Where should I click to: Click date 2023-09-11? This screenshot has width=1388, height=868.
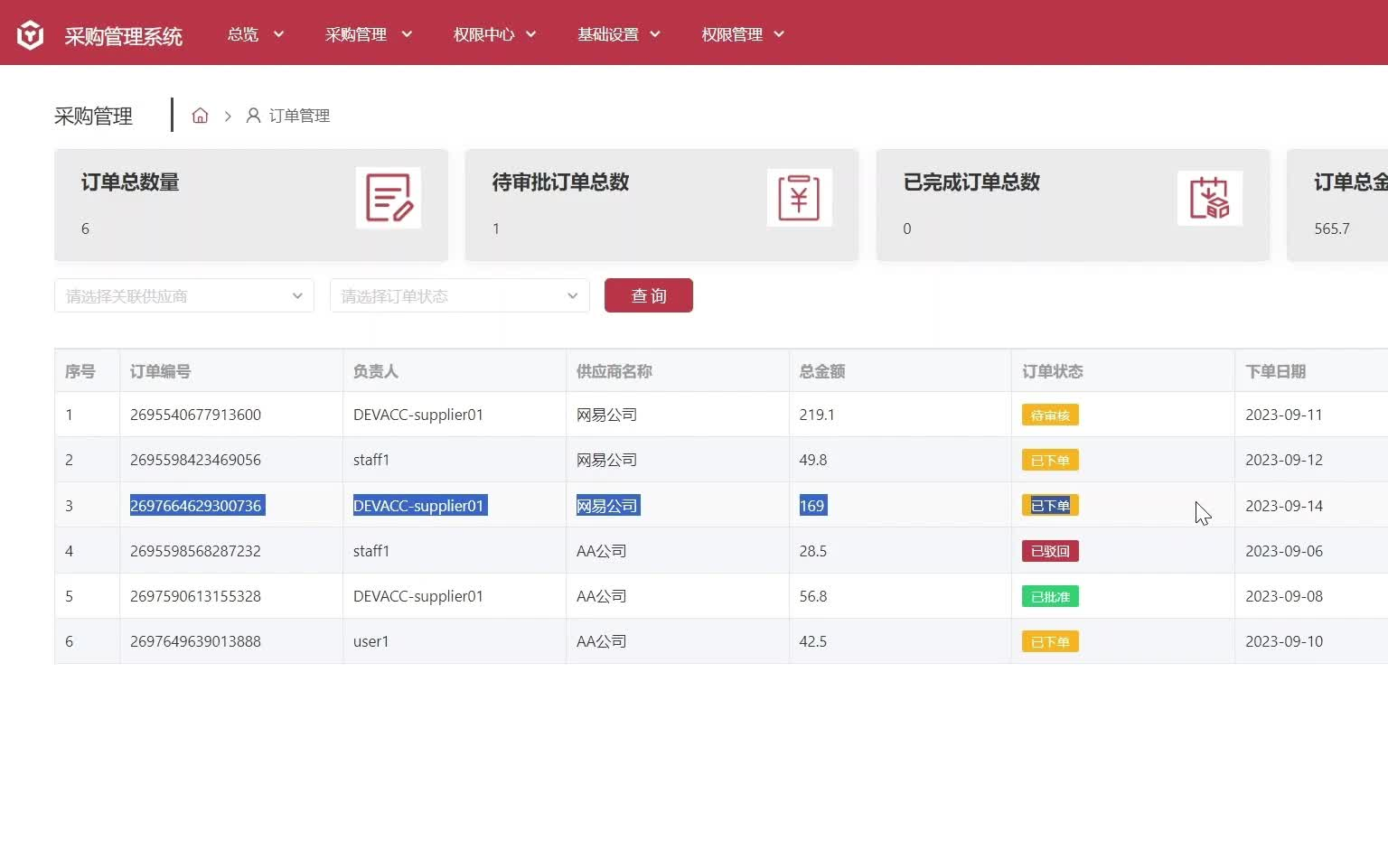(1283, 415)
